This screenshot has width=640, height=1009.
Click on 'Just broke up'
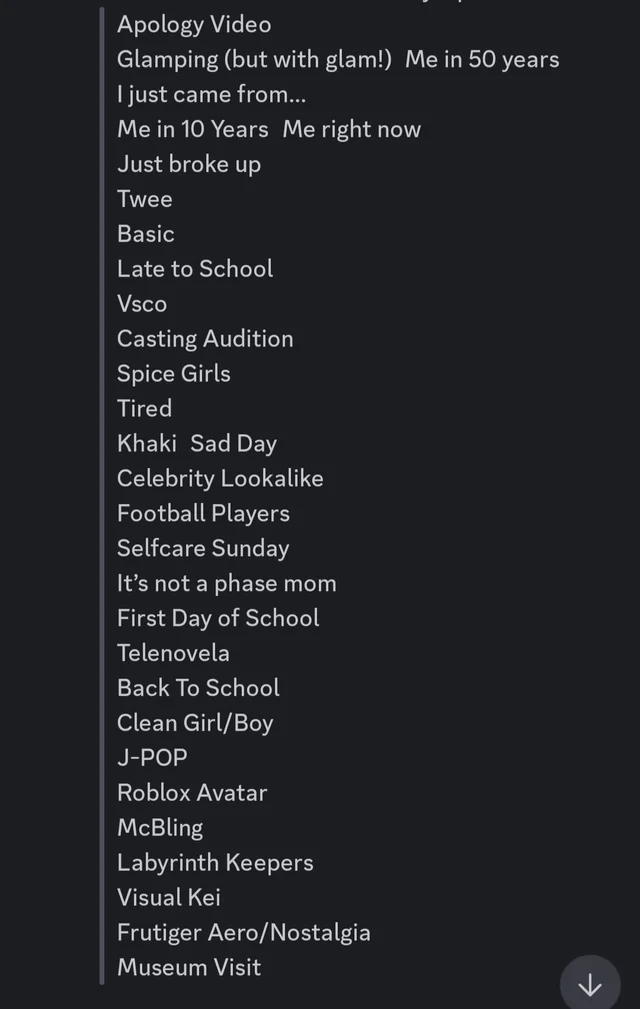pyautogui.click(x=188, y=164)
